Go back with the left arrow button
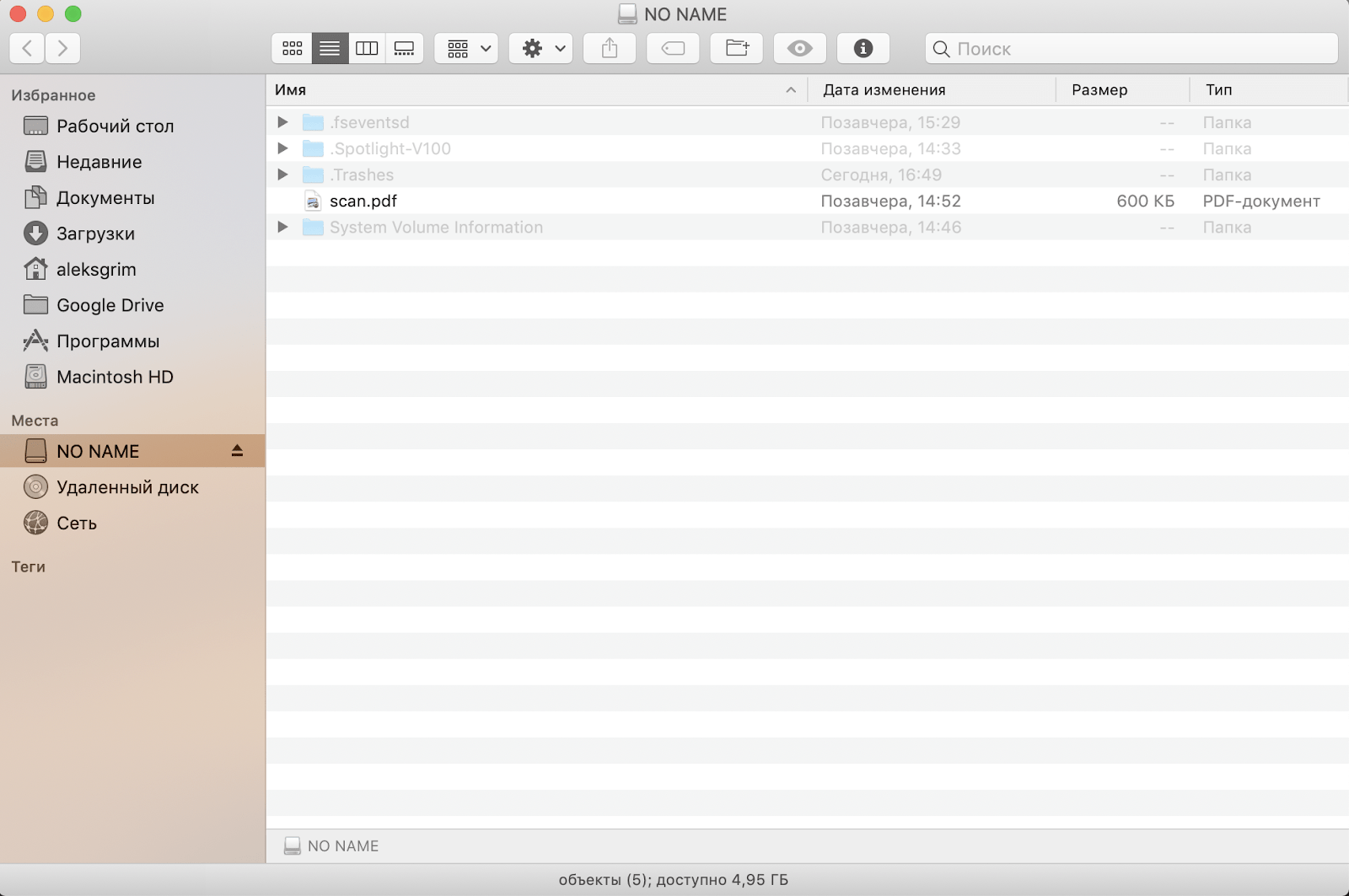Viewport: 1349px width, 896px height. [27, 49]
